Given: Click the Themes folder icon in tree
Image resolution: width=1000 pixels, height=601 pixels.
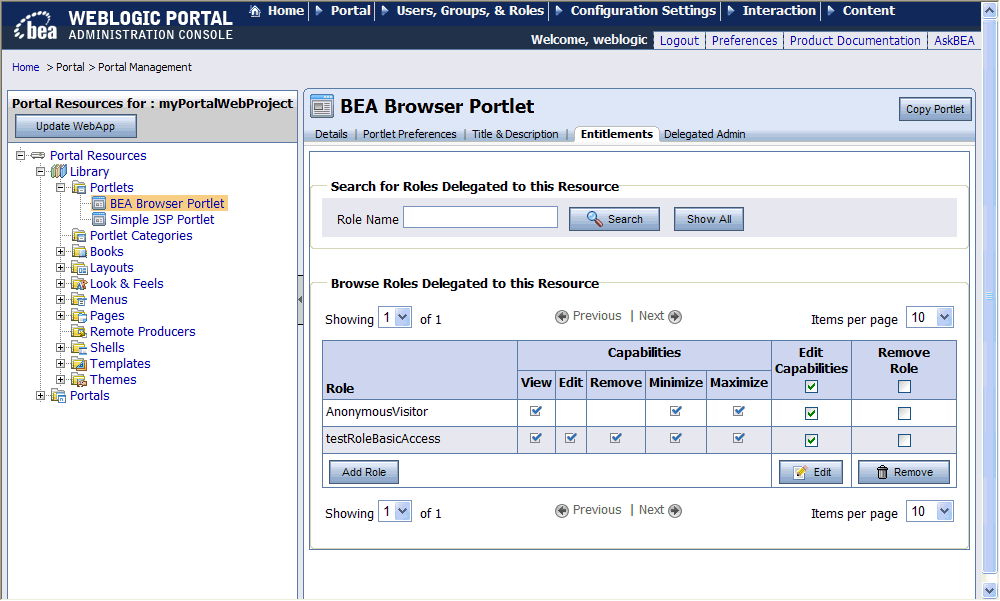Looking at the screenshot, I should point(79,380).
